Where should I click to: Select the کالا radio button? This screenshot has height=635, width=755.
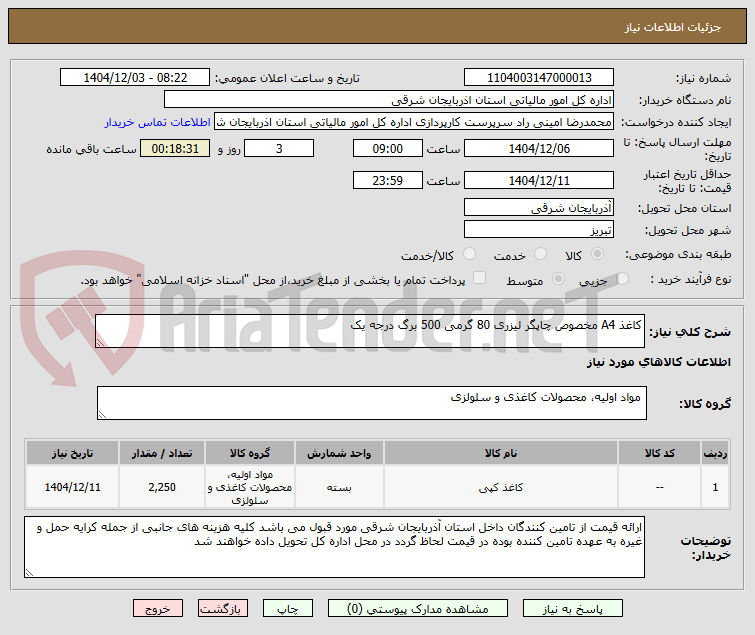(597, 254)
